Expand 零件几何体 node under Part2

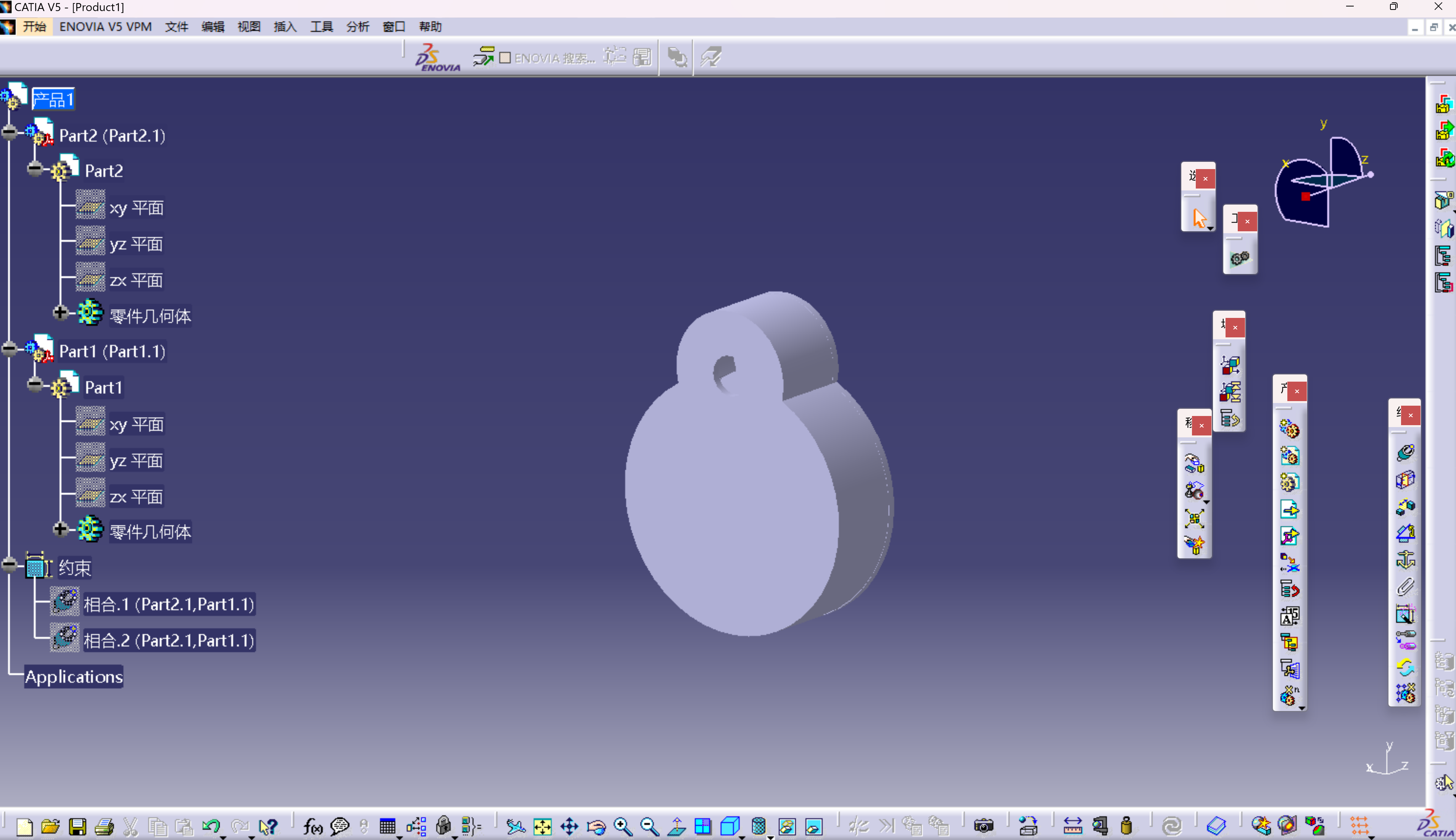[x=60, y=313]
